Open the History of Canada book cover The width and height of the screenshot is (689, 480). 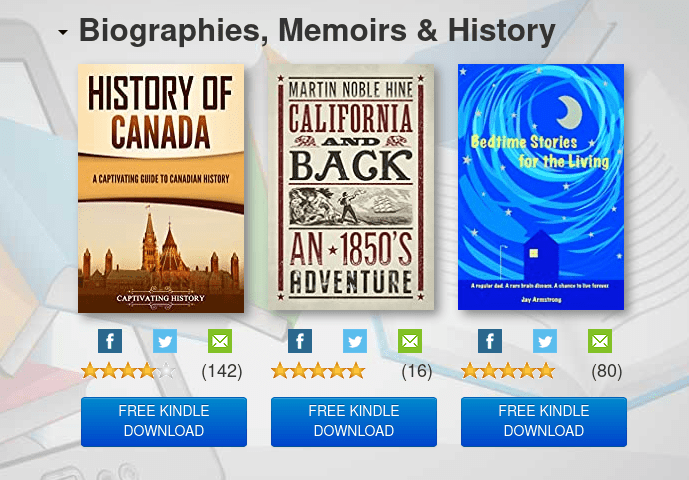(161, 188)
